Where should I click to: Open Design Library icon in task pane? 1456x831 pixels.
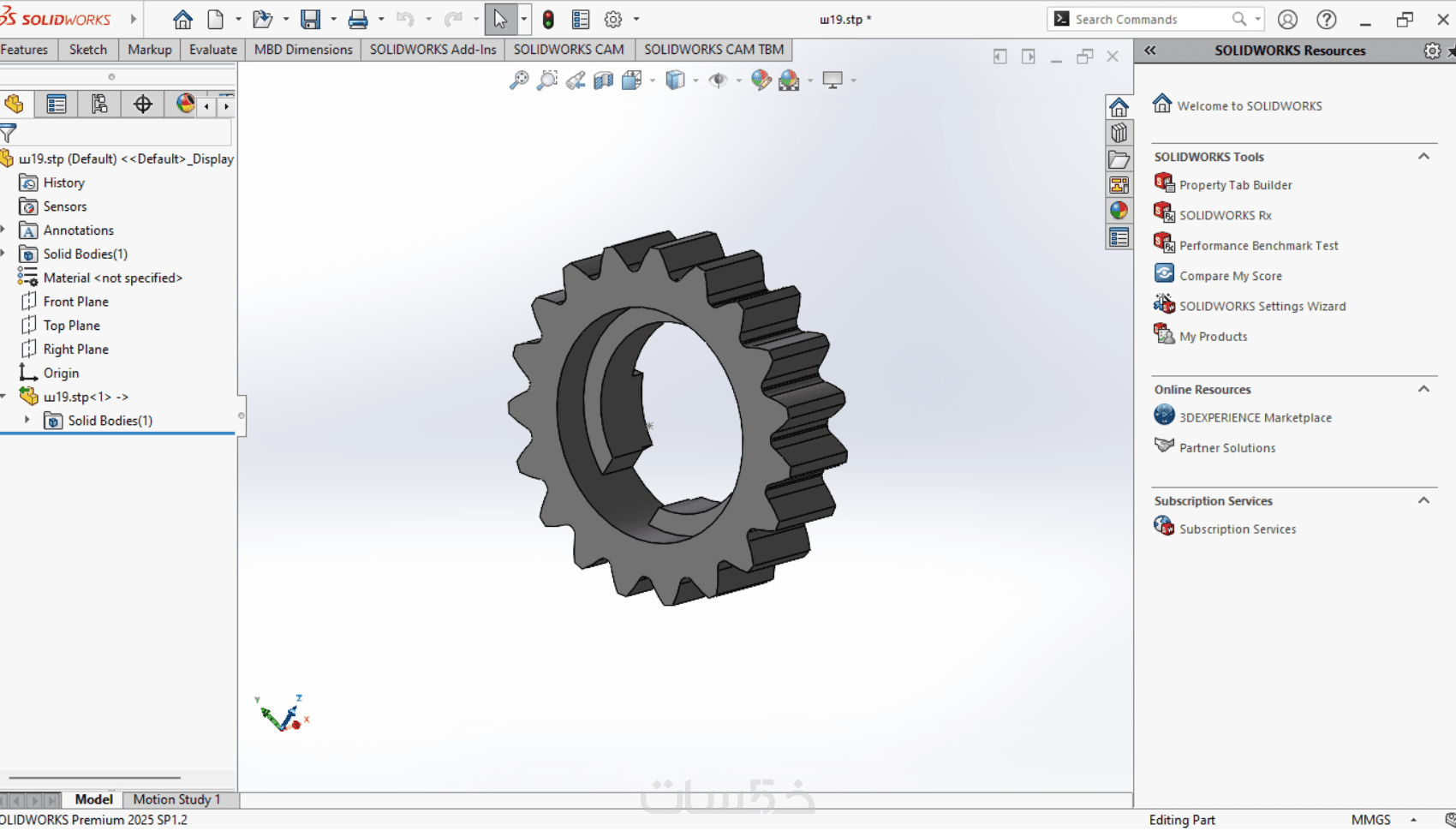tap(1119, 133)
